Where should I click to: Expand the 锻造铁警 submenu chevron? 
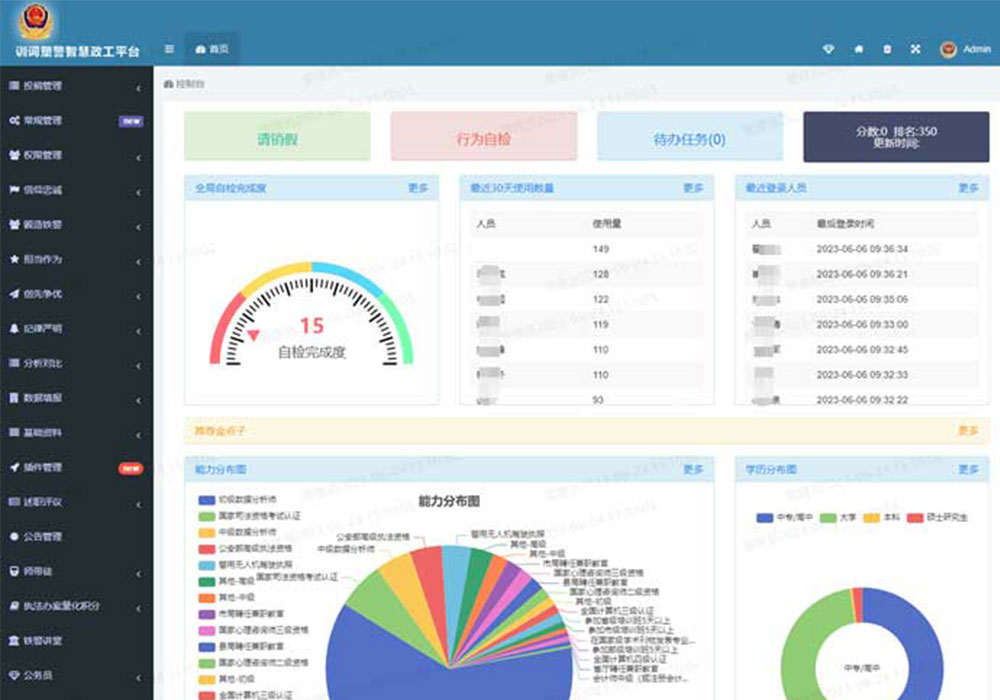click(x=138, y=226)
